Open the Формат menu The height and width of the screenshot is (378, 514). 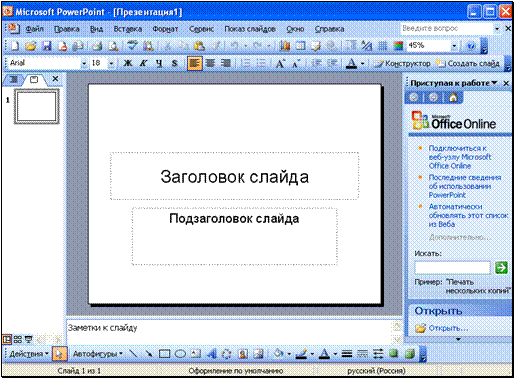pos(165,29)
